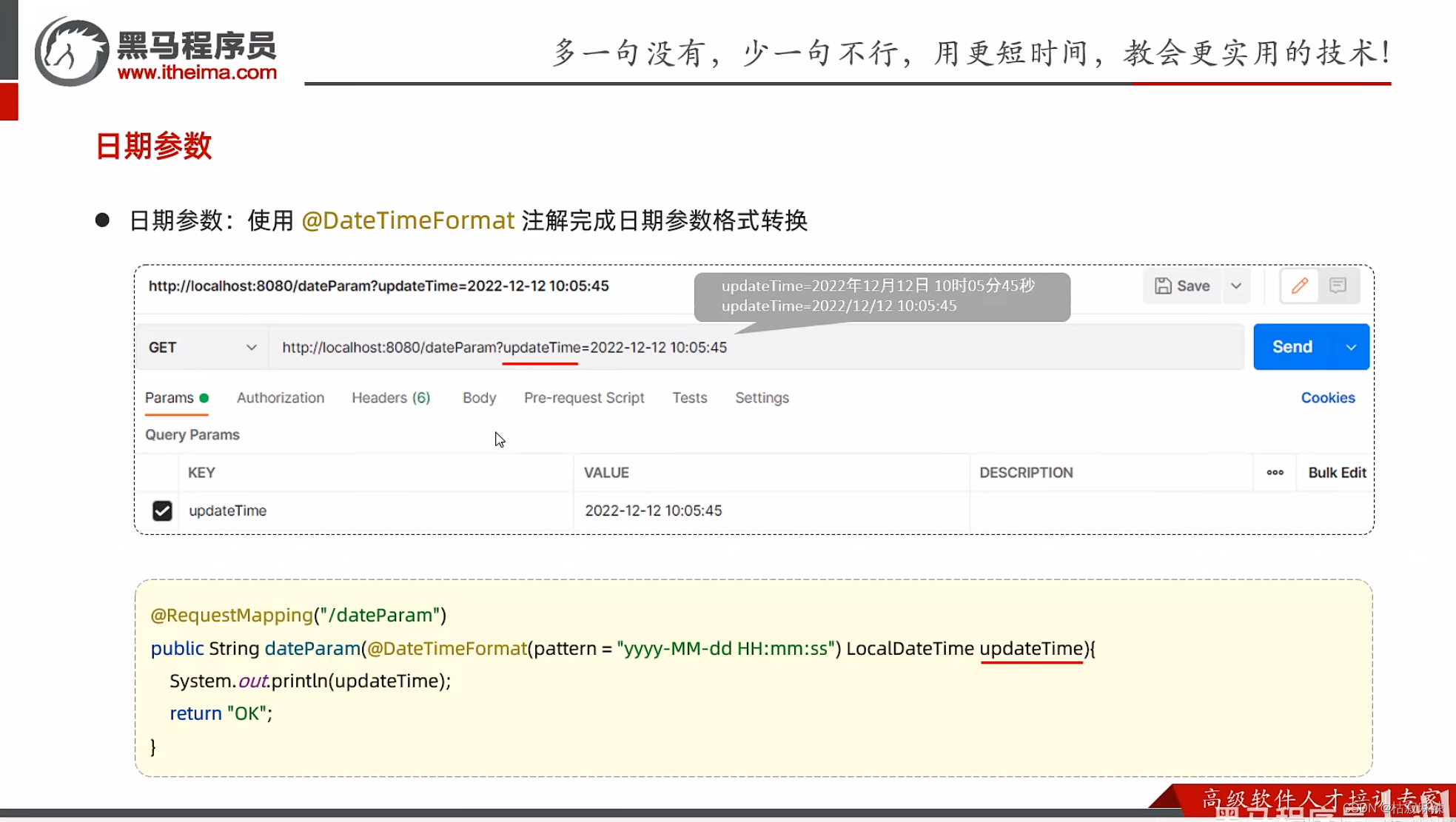Open the Cookies link
1456x822 pixels.
click(x=1327, y=397)
